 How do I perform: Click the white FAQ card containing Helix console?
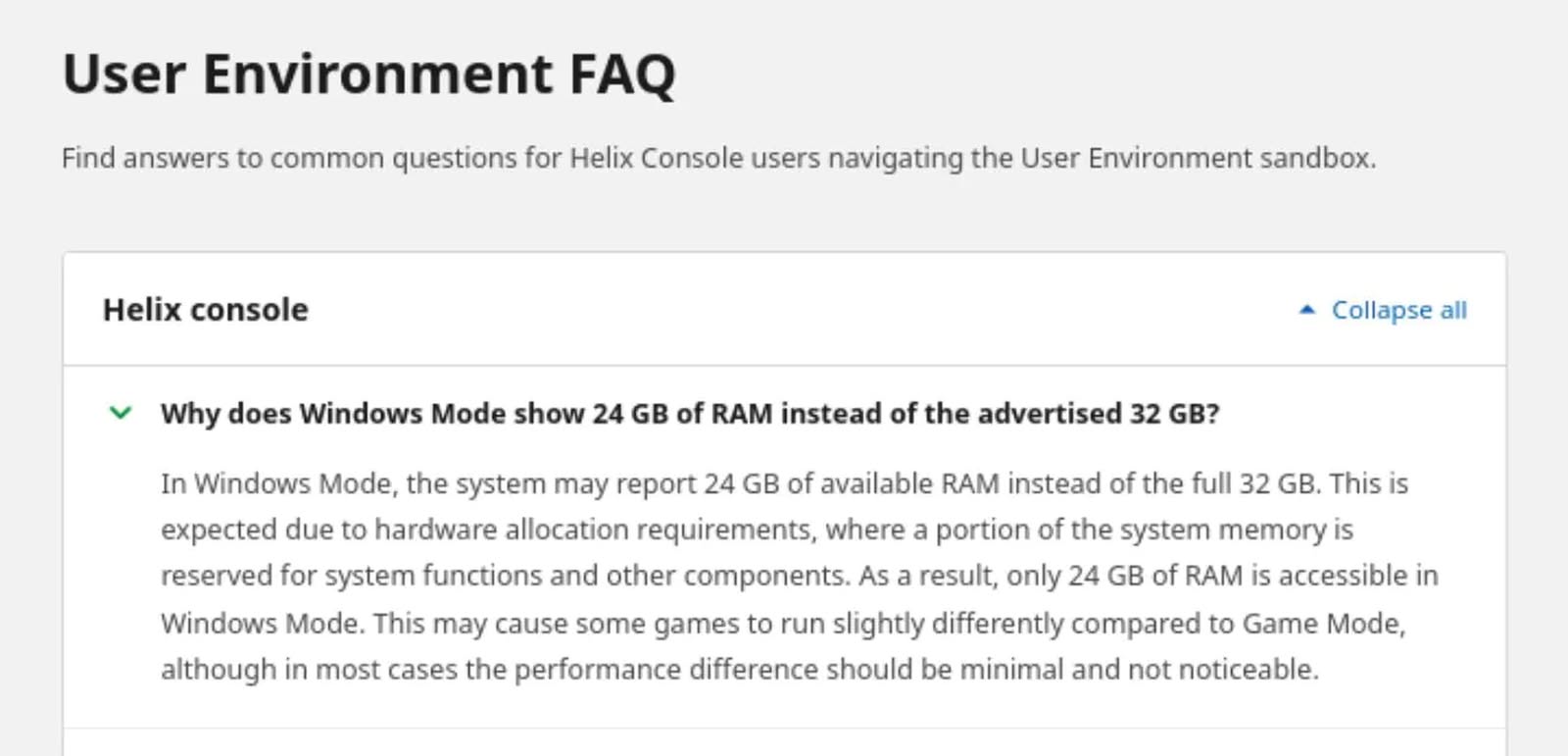[x=784, y=490]
